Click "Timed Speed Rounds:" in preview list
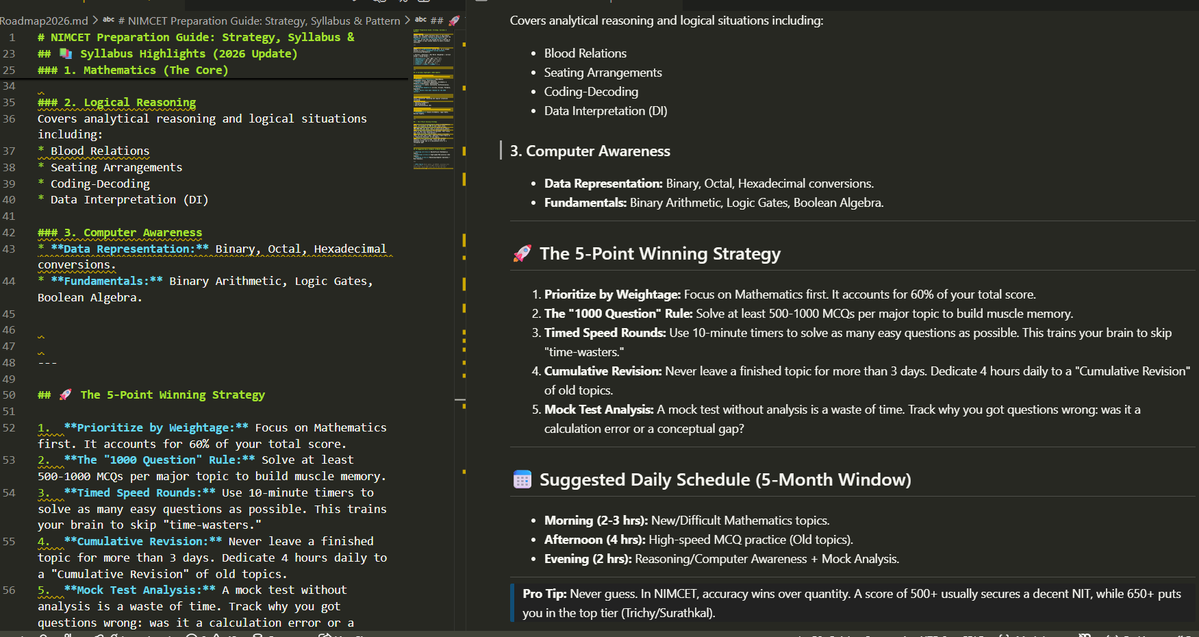The width and height of the screenshot is (1199, 637). (605, 333)
